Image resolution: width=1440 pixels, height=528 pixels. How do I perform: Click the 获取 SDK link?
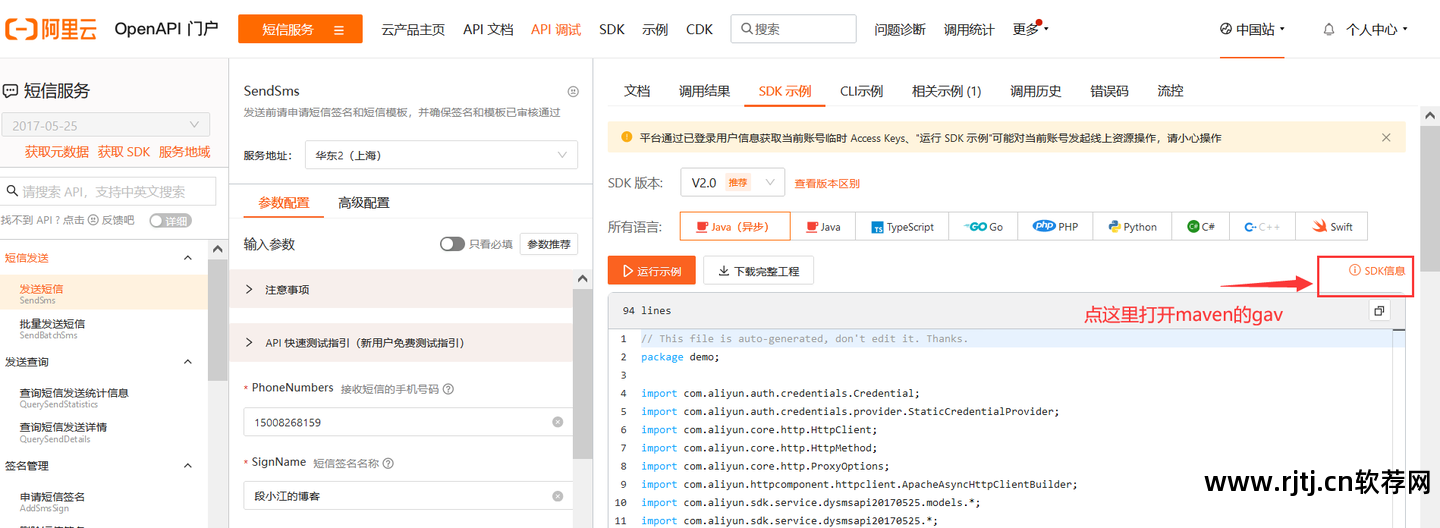[x=124, y=152]
